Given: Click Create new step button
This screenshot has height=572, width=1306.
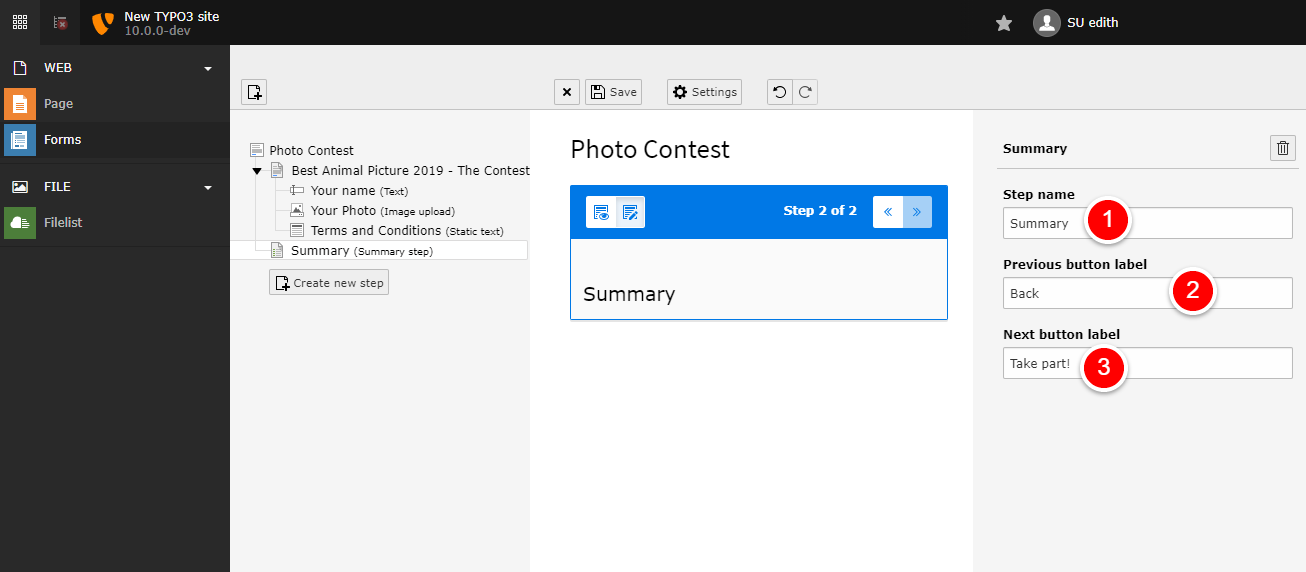Looking at the screenshot, I should [329, 283].
